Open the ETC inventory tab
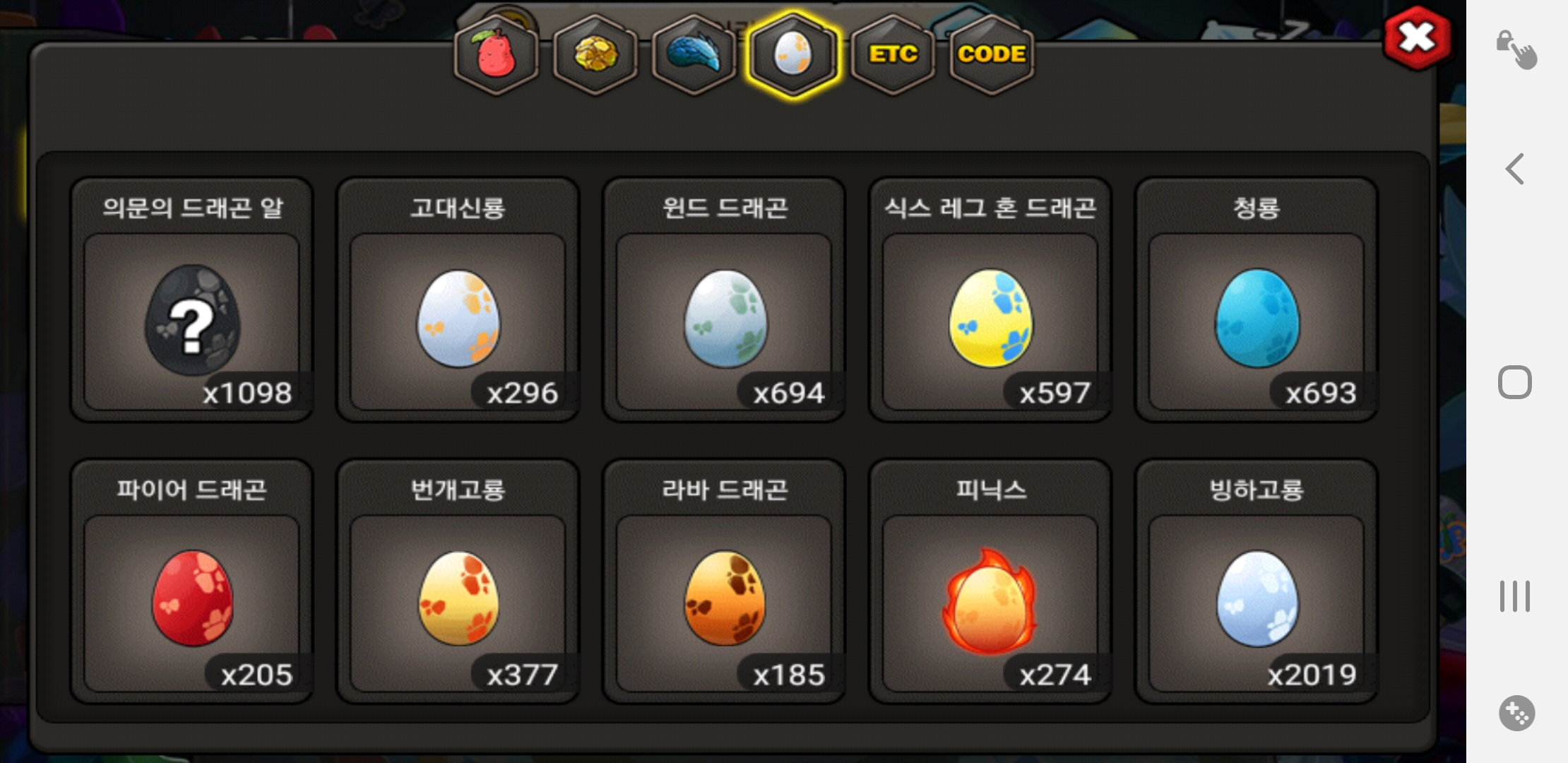The image size is (1568, 763). pyautogui.click(x=893, y=54)
